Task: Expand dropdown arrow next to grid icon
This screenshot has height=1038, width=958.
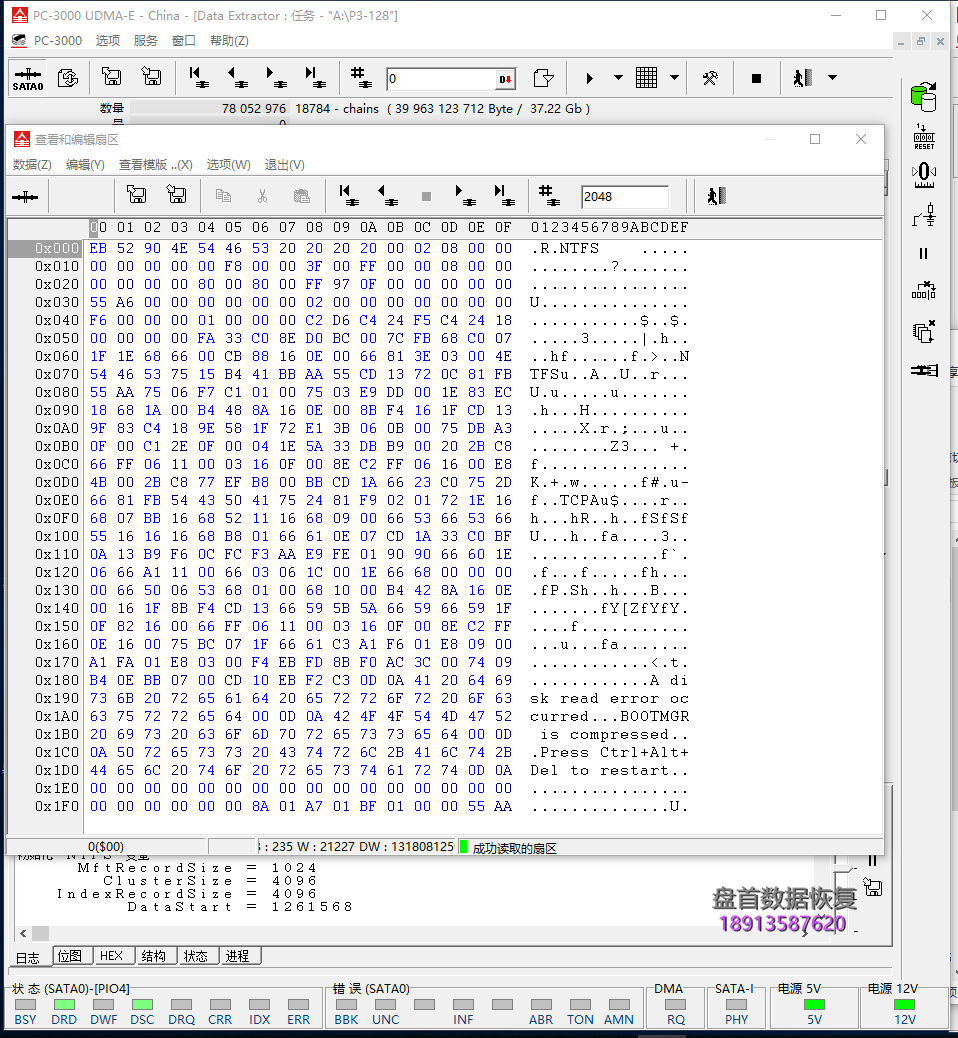Action: [675, 78]
